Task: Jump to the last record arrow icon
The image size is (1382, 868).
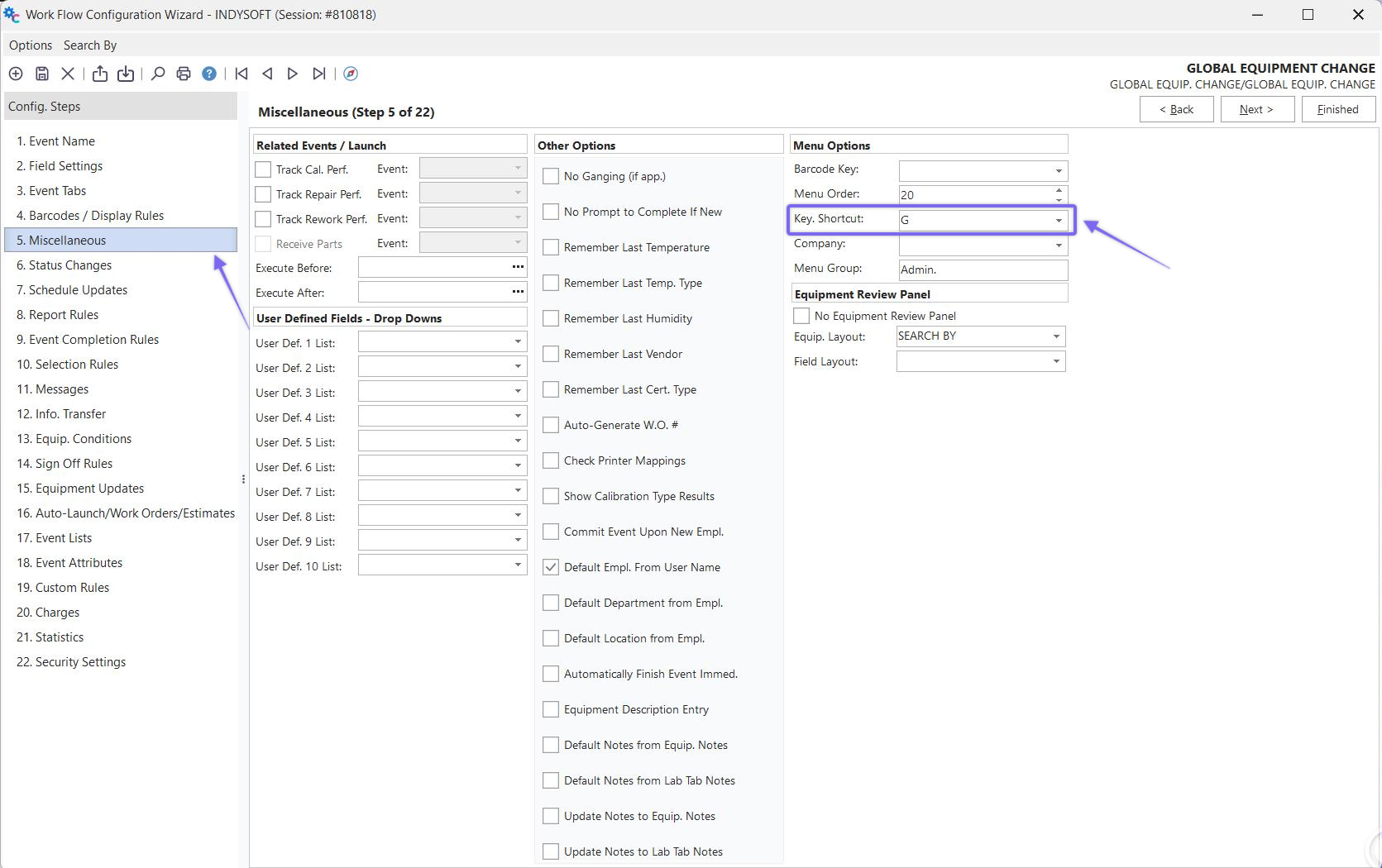Action: (x=319, y=74)
